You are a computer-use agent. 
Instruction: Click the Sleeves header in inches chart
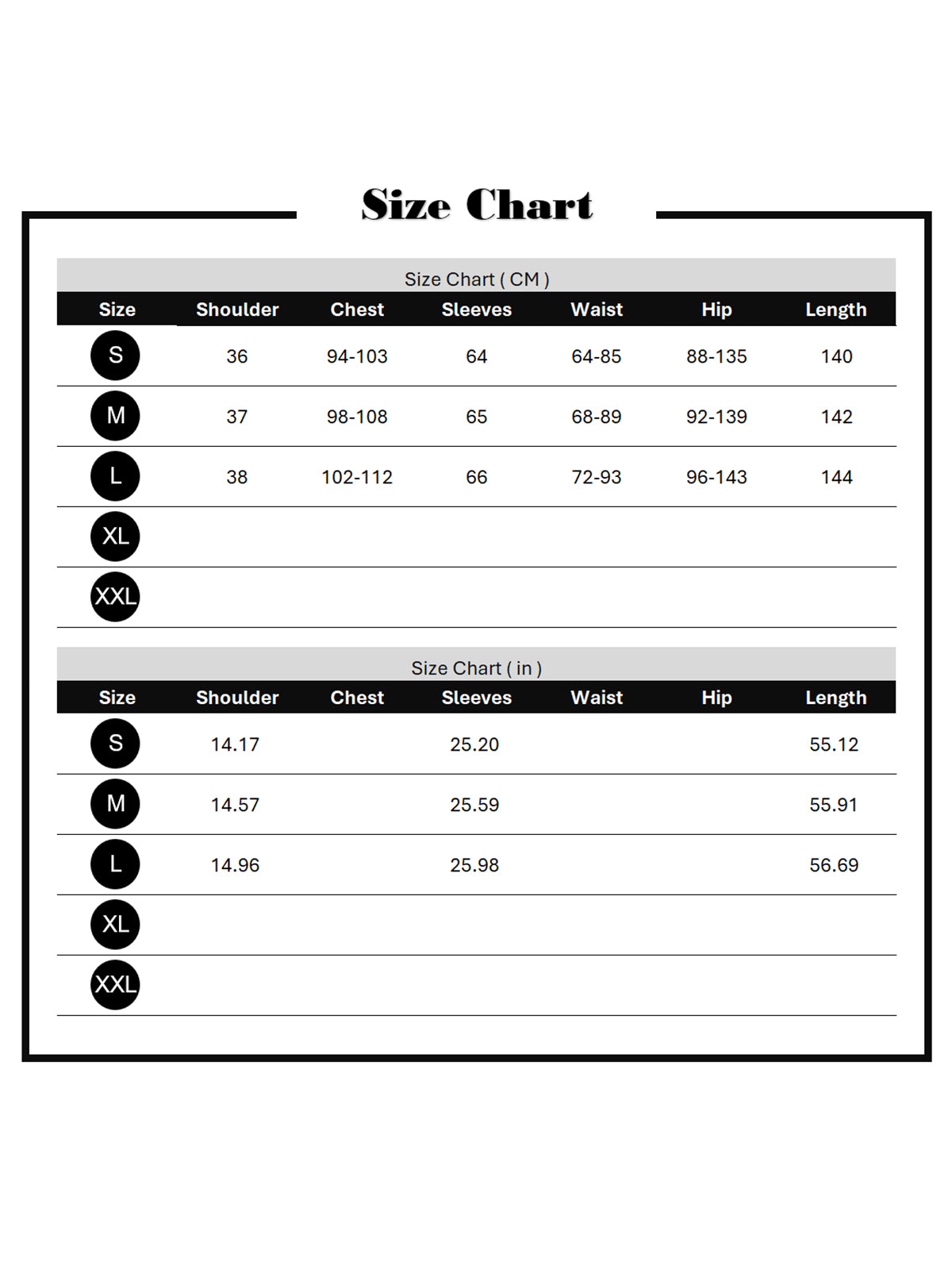[477, 698]
